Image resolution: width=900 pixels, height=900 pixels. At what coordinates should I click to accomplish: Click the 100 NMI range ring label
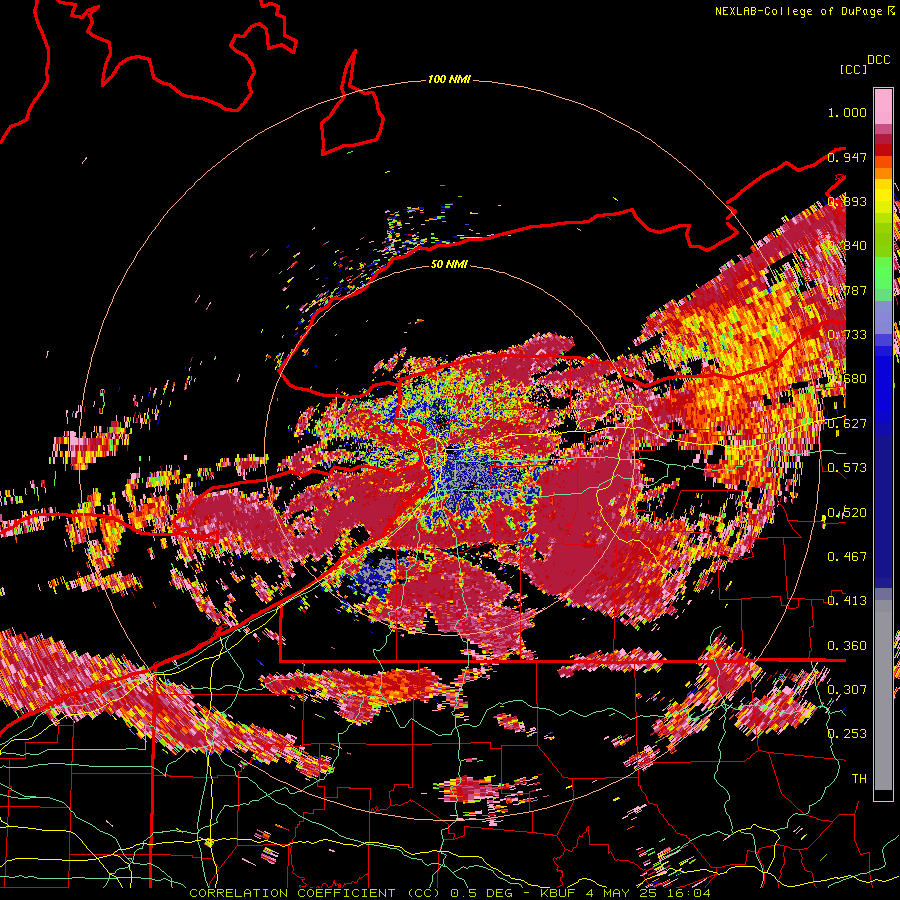(x=449, y=79)
